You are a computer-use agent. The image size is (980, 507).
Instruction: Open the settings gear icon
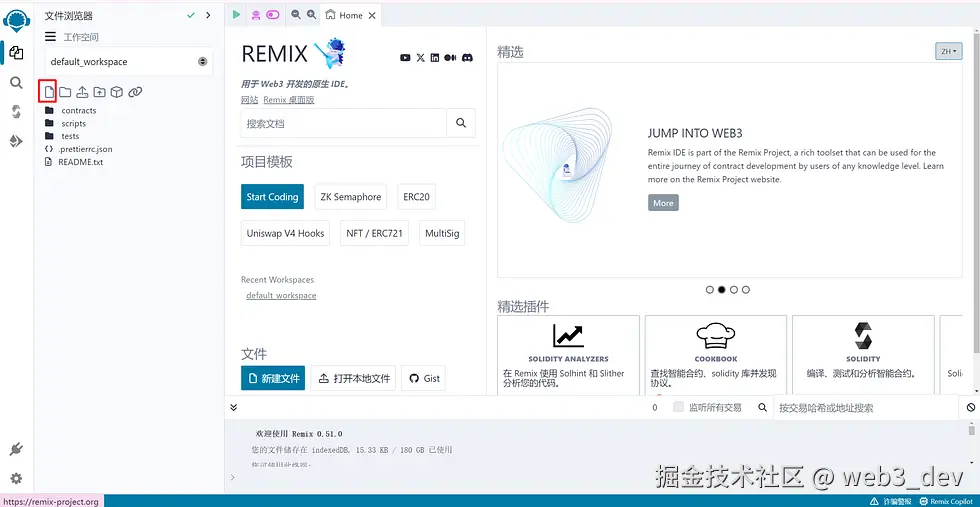[x=16, y=478]
